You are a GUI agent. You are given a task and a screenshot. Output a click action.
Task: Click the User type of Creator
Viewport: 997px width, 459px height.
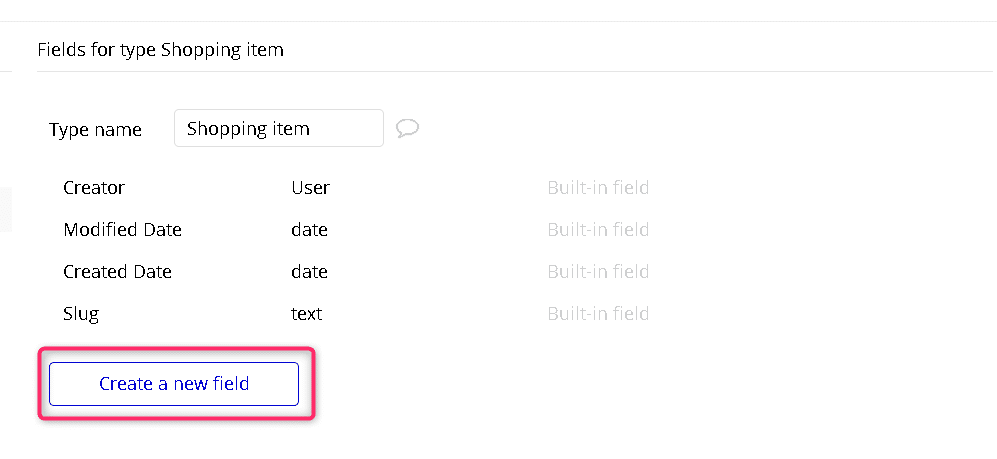pos(310,188)
